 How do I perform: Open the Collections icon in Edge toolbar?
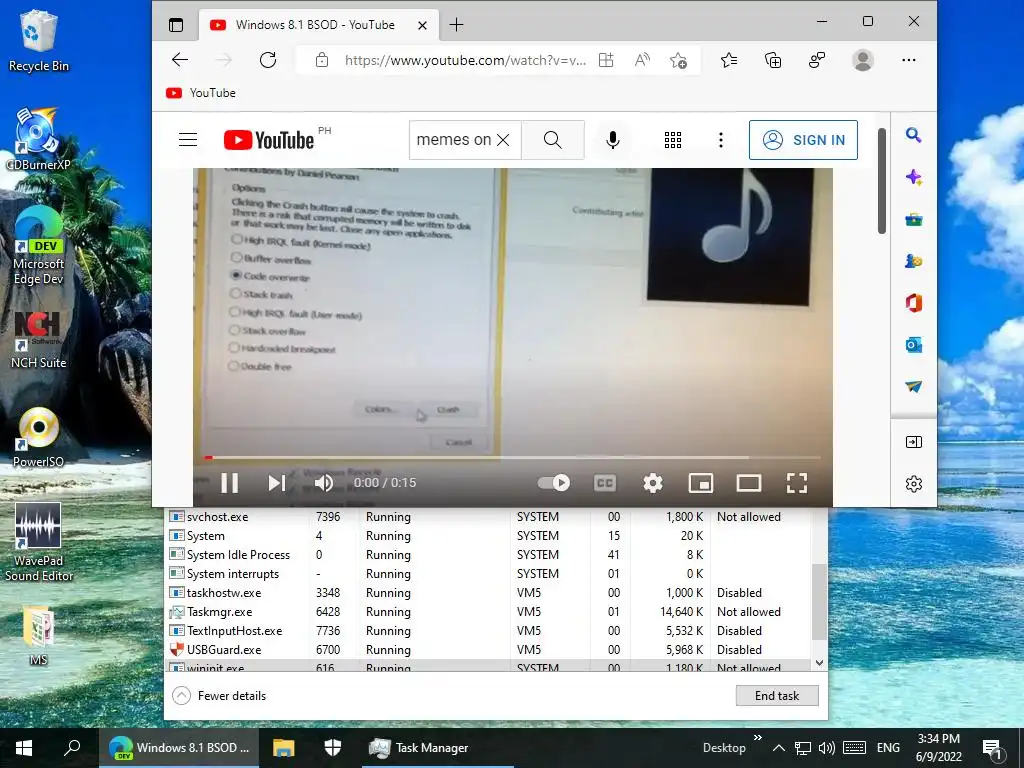[x=773, y=60]
